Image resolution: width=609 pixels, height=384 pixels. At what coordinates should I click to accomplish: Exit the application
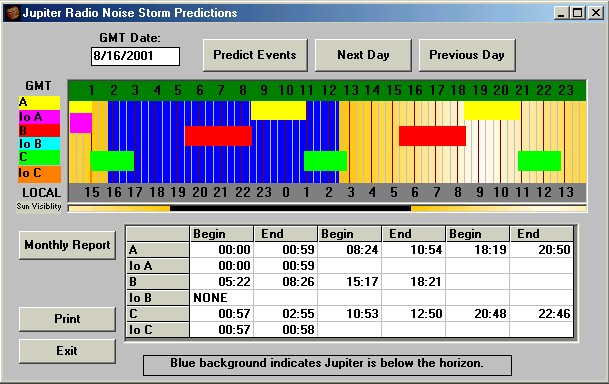pos(67,351)
